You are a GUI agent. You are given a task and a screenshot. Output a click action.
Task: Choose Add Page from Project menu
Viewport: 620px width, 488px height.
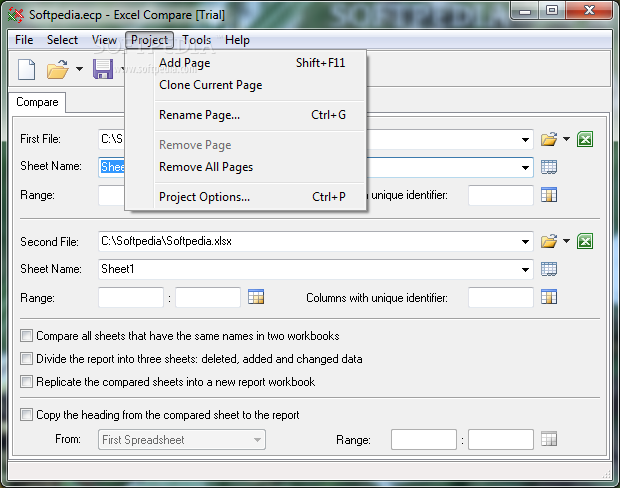tap(246, 63)
